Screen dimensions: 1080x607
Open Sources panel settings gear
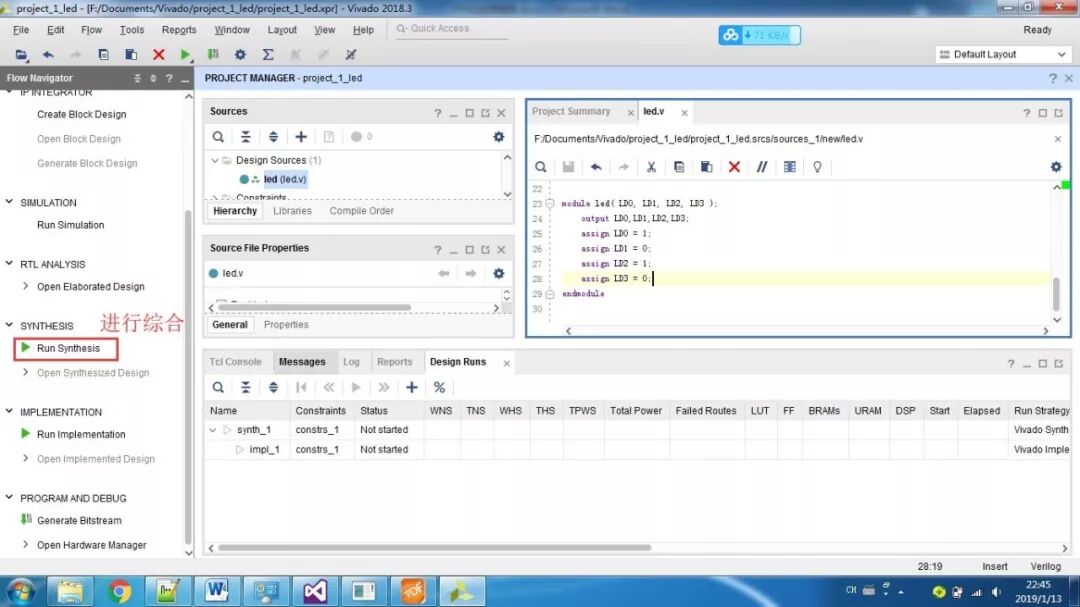(499, 137)
